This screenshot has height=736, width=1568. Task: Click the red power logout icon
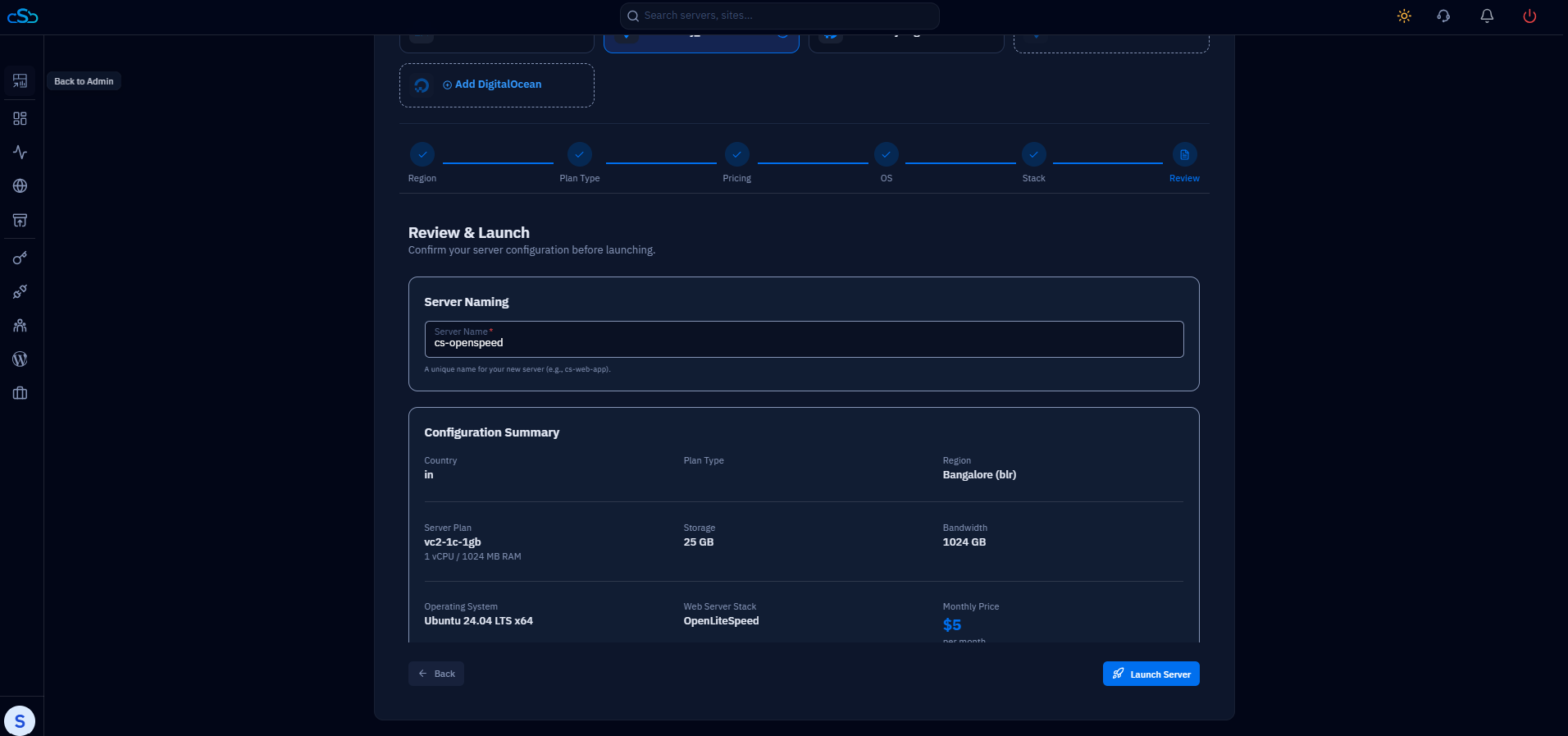(x=1529, y=16)
